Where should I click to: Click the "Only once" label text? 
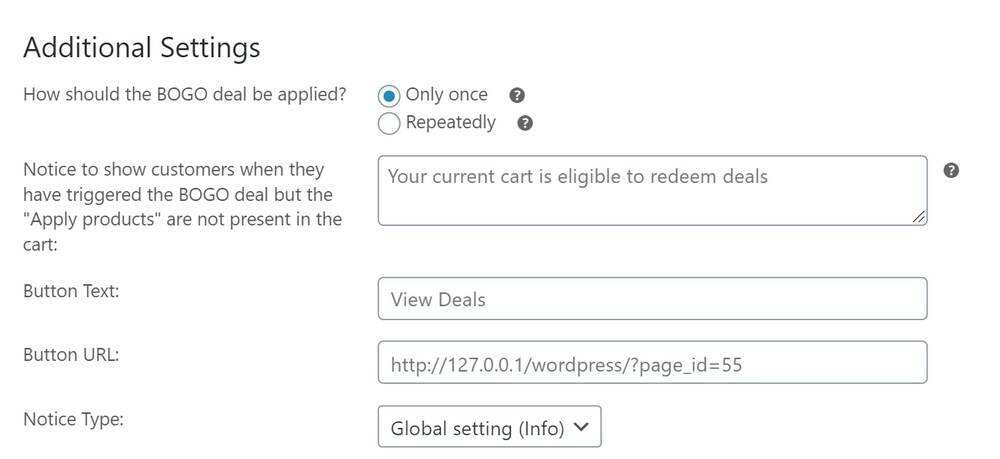447,95
